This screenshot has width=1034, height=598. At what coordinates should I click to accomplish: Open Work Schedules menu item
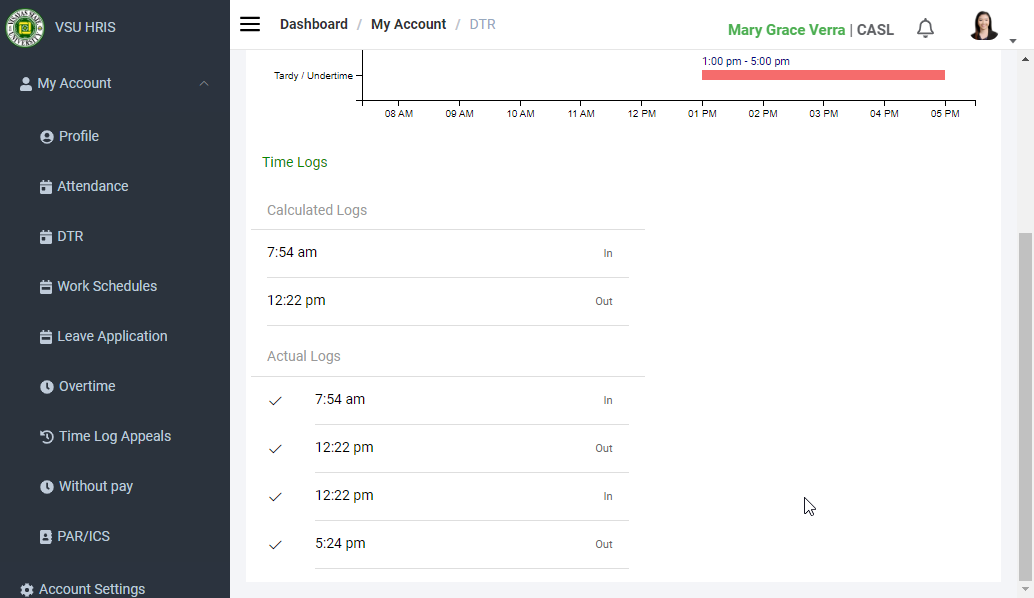(106, 286)
